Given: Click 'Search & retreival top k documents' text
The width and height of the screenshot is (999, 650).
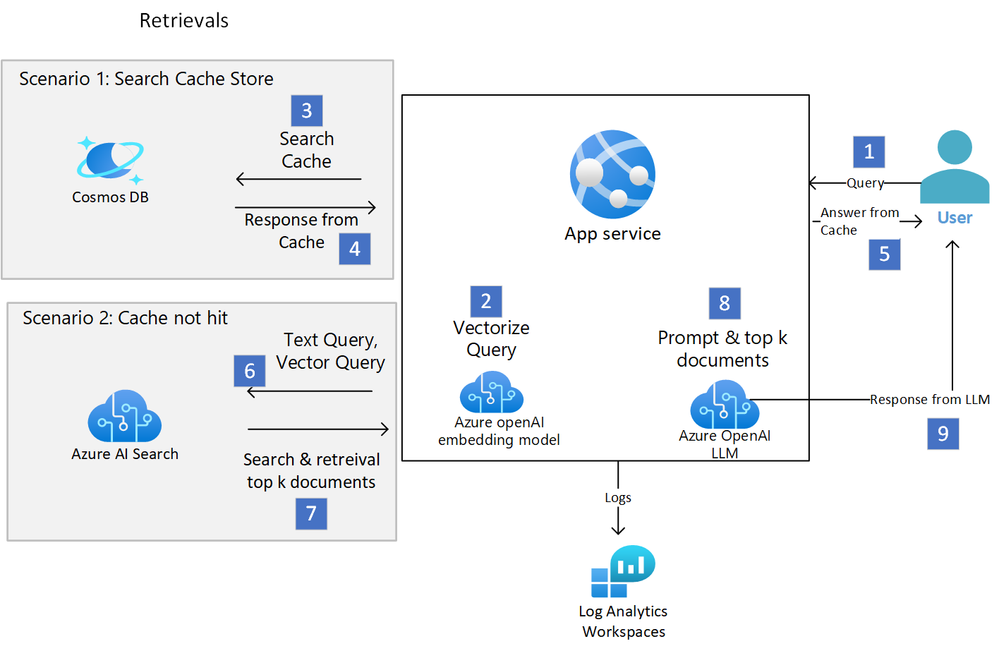Looking at the screenshot, I should coord(311,470).
